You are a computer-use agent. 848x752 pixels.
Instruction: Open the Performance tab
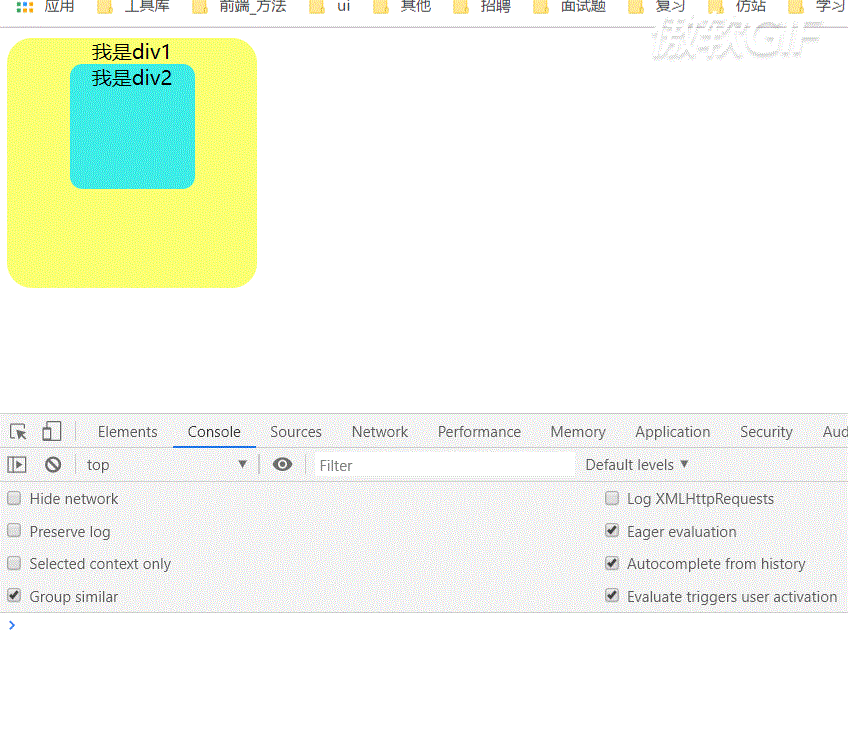coord(479,432)
